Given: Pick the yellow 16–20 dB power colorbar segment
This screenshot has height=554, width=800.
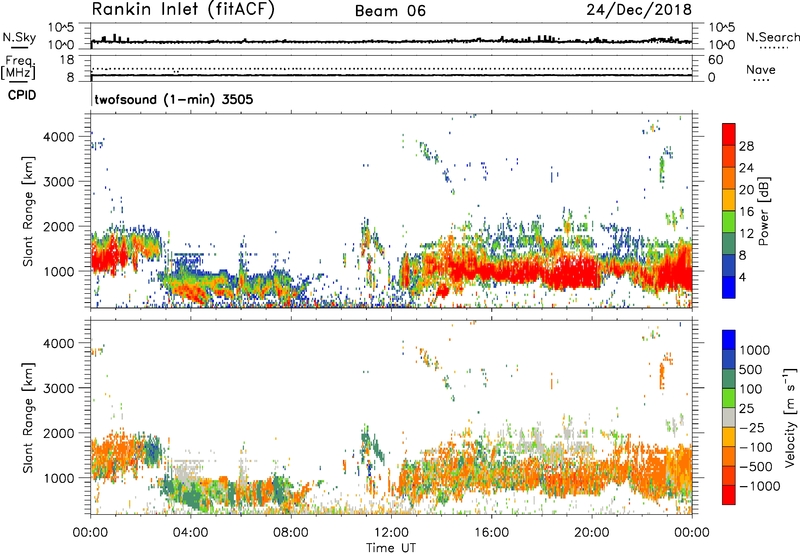Looking at the screenshot, I should pos(729,200).
